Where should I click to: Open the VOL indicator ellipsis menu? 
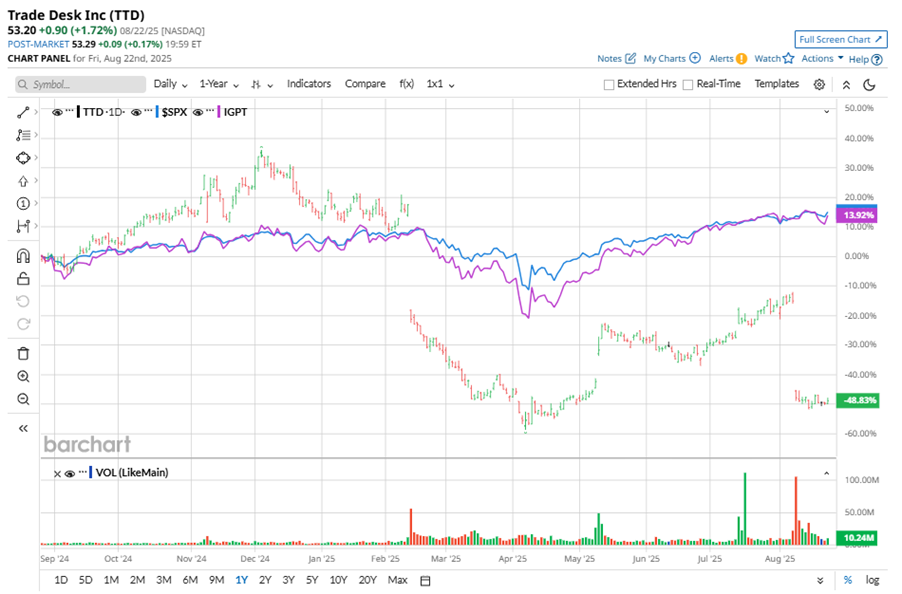click(83, 472)
